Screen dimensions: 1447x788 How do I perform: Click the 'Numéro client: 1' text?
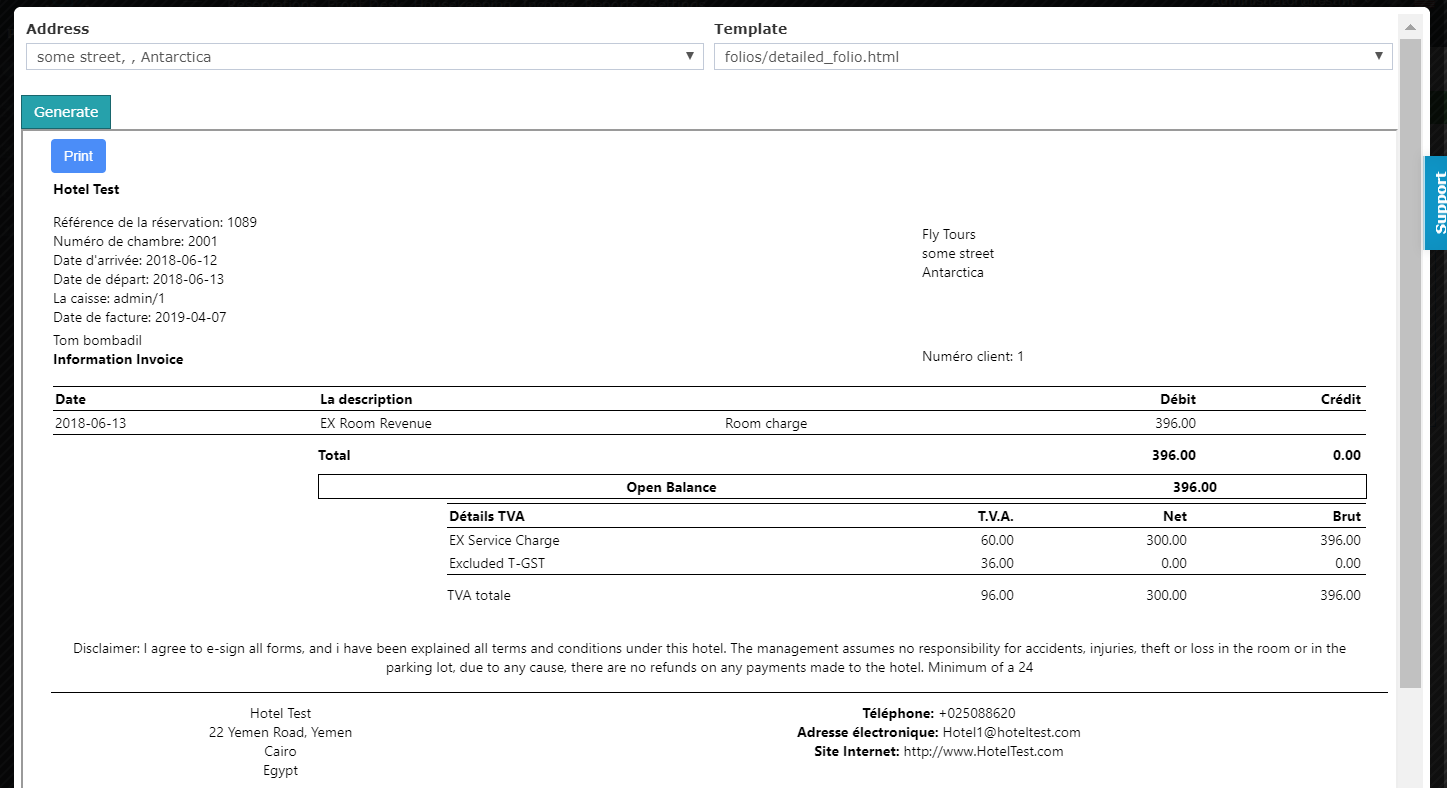(x=973, y=356)
